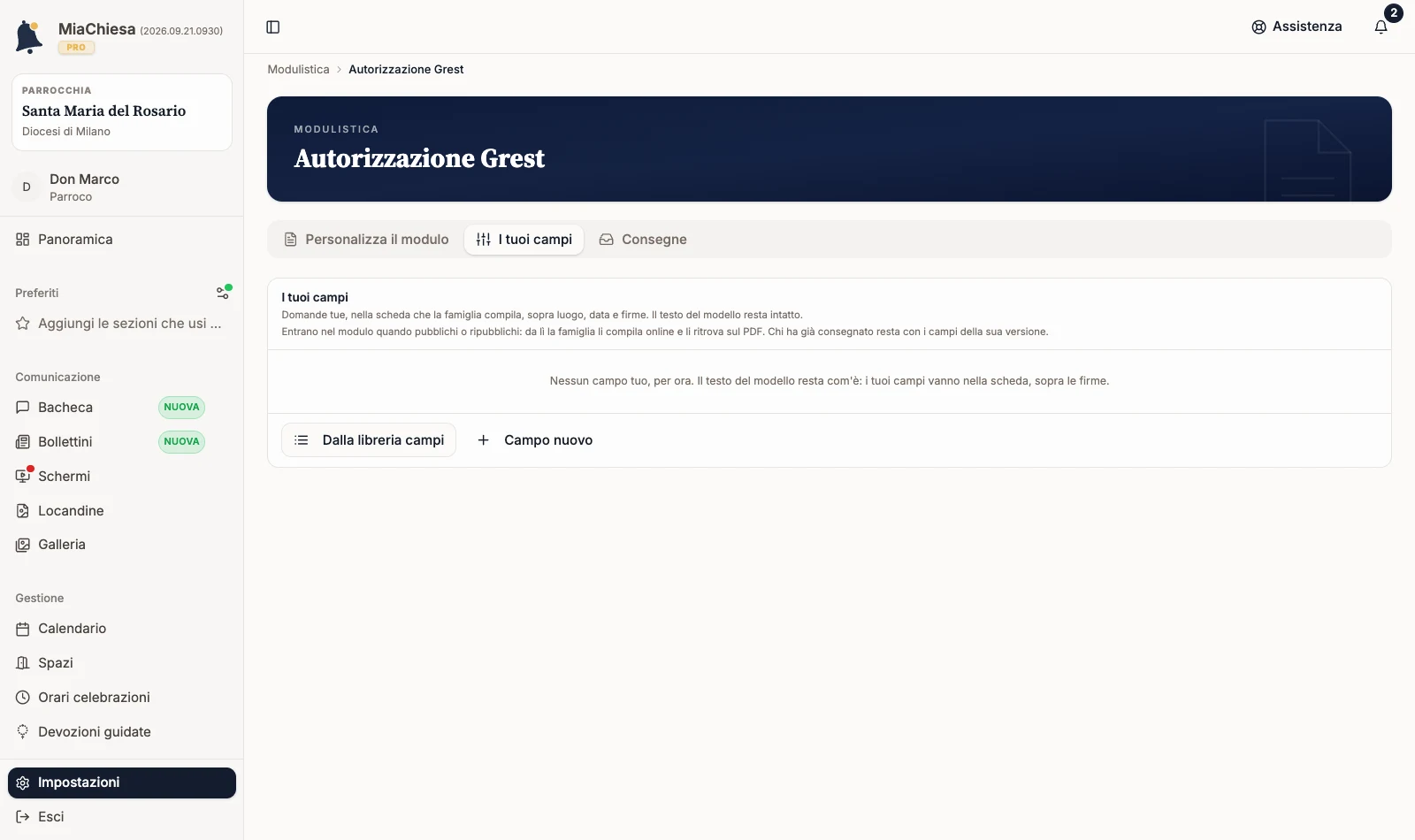
Task: Open Don Marco user profile
Action: (x=122, y=187)
